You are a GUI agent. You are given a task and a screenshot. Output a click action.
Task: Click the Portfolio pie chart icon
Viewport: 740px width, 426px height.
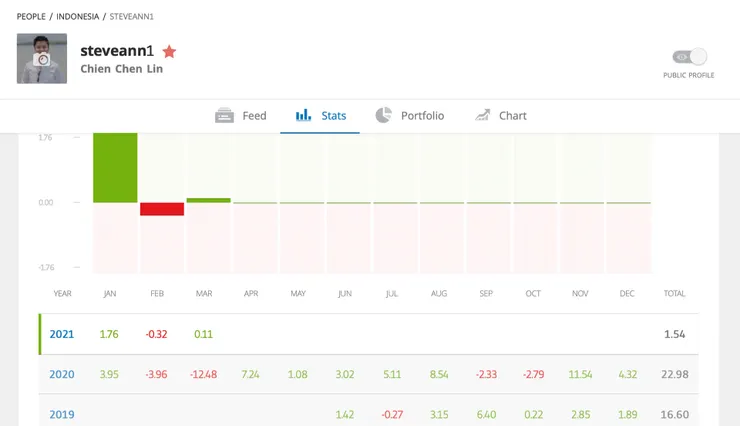pos(383,116)
